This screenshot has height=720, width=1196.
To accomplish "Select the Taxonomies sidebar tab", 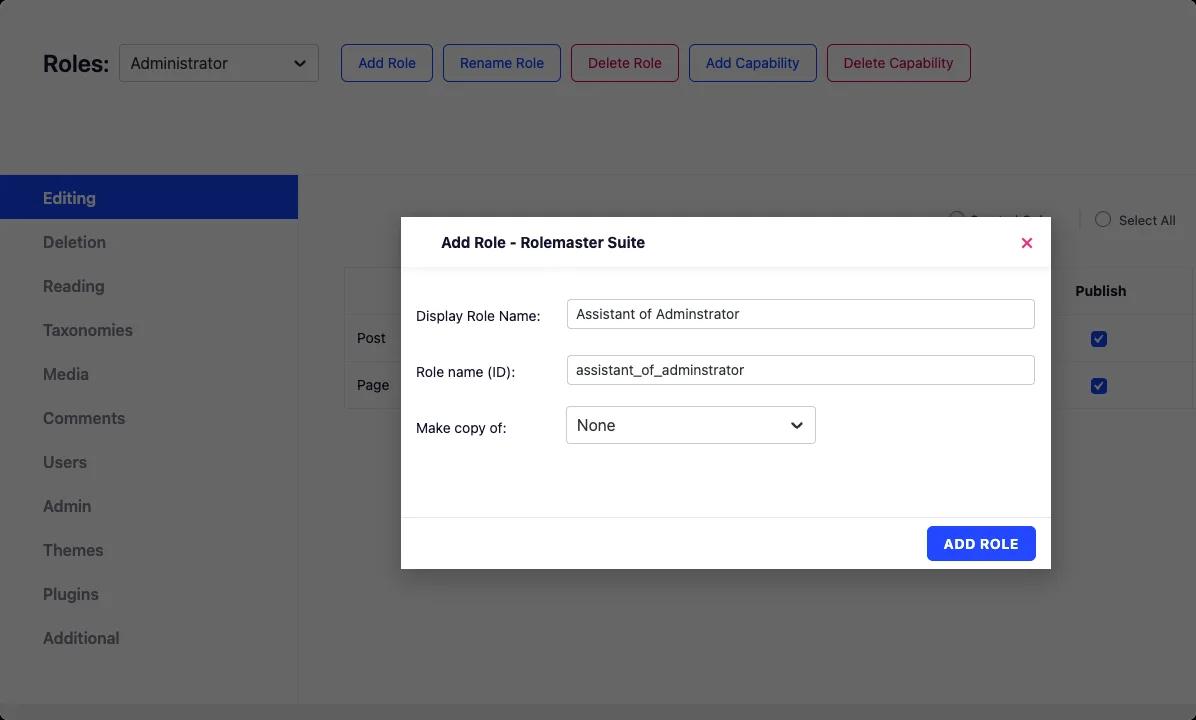I will (149, 330).
